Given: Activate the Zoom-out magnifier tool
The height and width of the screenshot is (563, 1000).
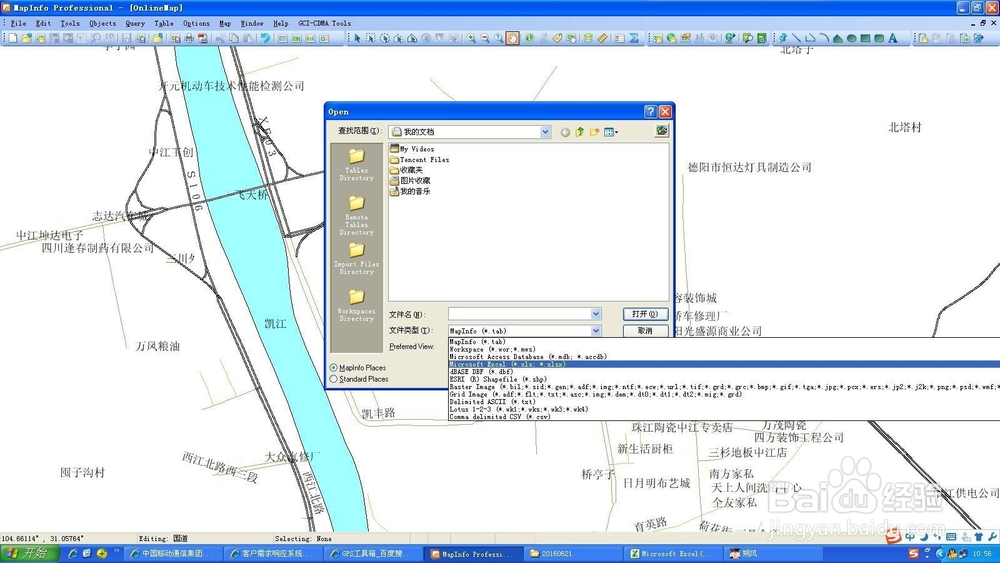Looking at the screenshot, I should tap(485, 38).
